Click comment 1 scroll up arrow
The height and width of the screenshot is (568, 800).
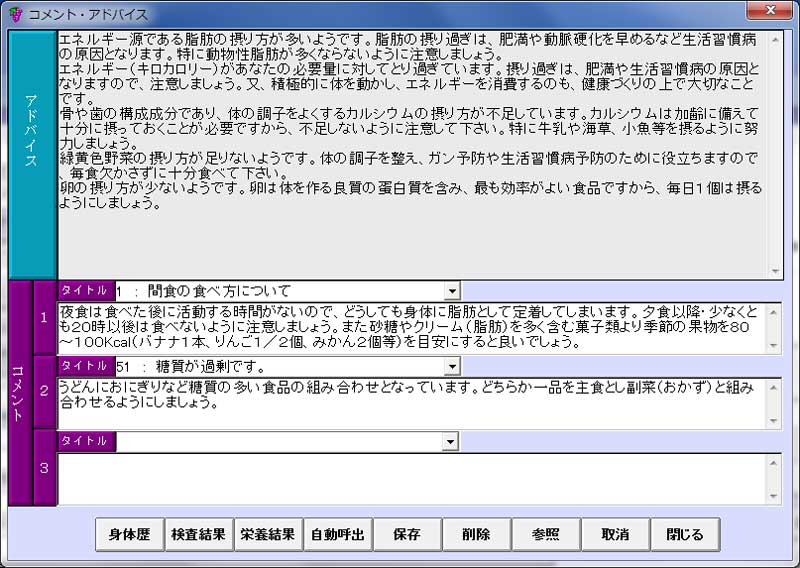pos(773,311)
